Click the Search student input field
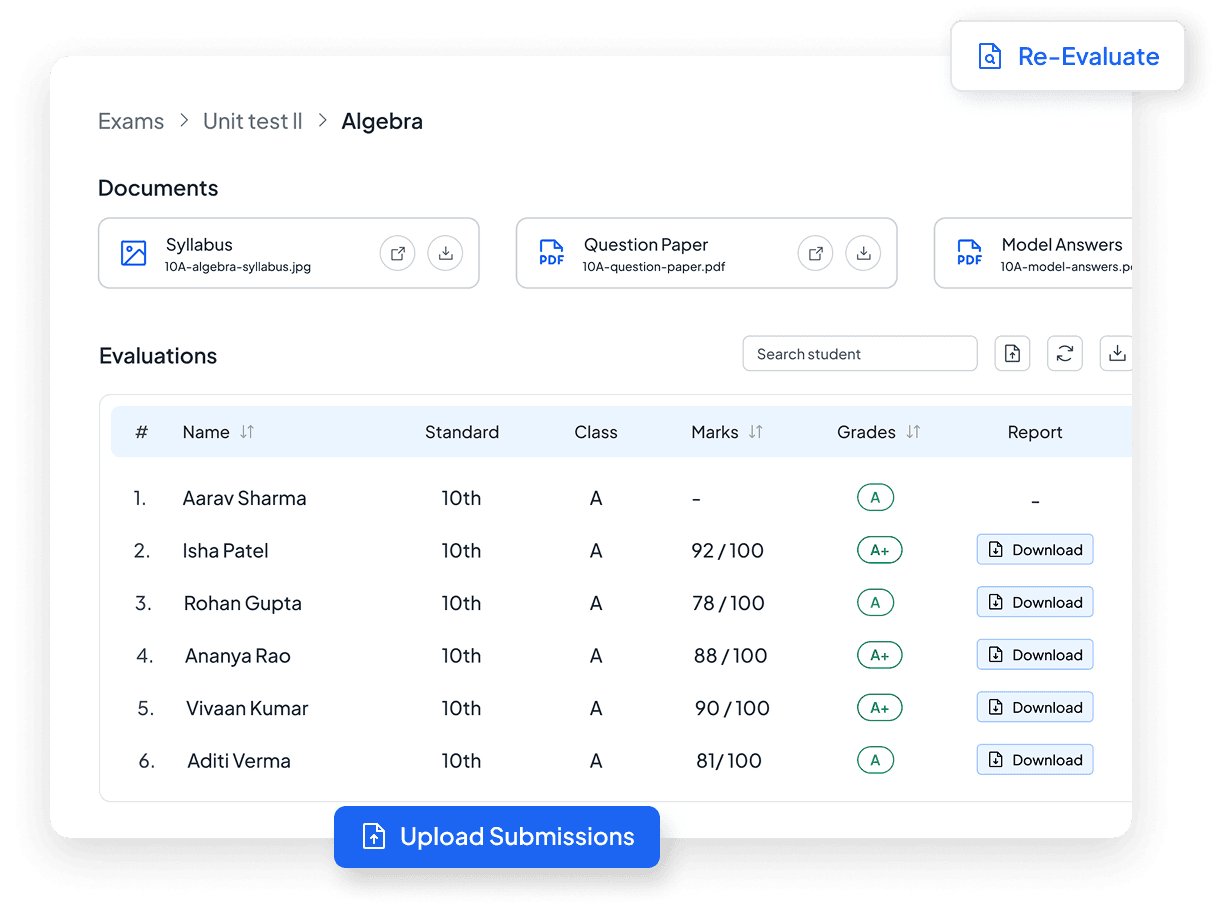Viewport: 1218px width, 908px height. pyautogui.click(x=860, y=353)
